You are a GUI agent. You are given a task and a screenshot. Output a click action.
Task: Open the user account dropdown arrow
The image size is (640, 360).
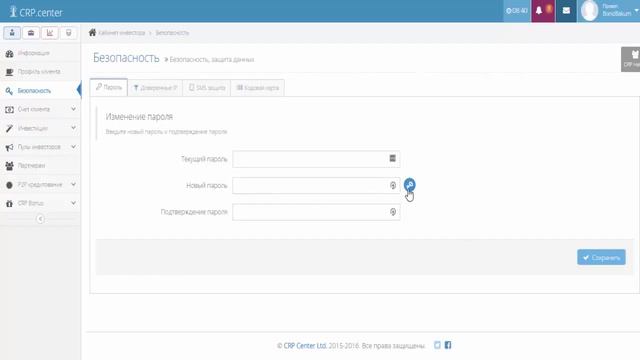[x=636, y=11]
